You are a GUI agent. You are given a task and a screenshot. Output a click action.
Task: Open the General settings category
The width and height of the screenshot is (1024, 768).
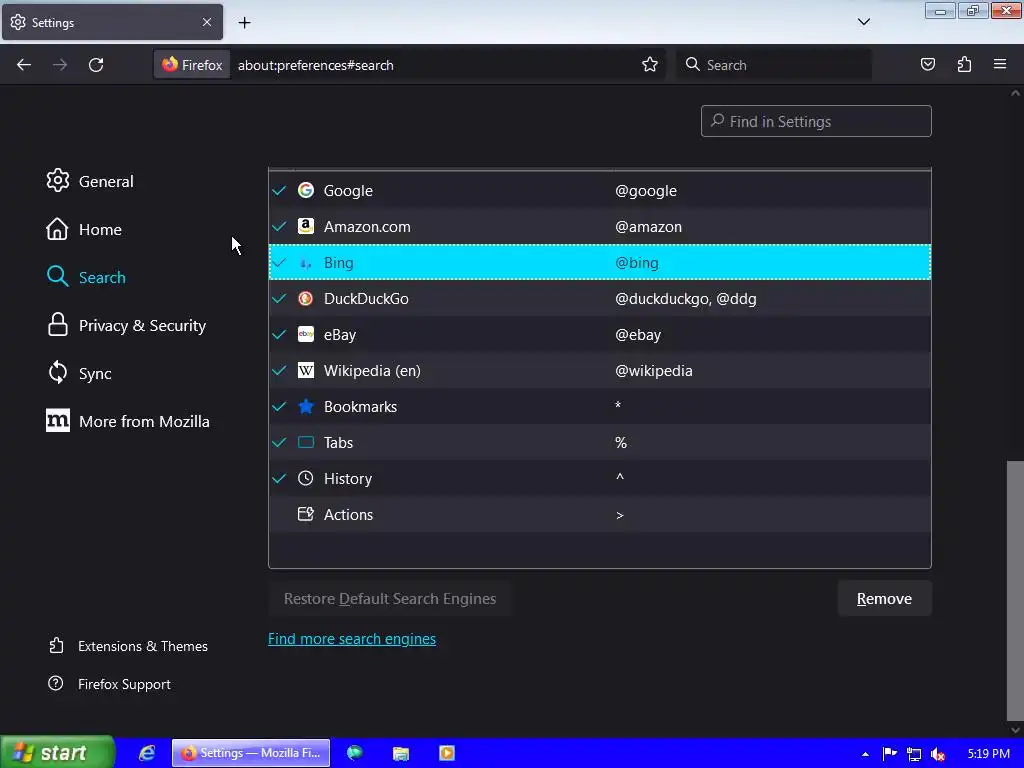[x=90, y=181]
